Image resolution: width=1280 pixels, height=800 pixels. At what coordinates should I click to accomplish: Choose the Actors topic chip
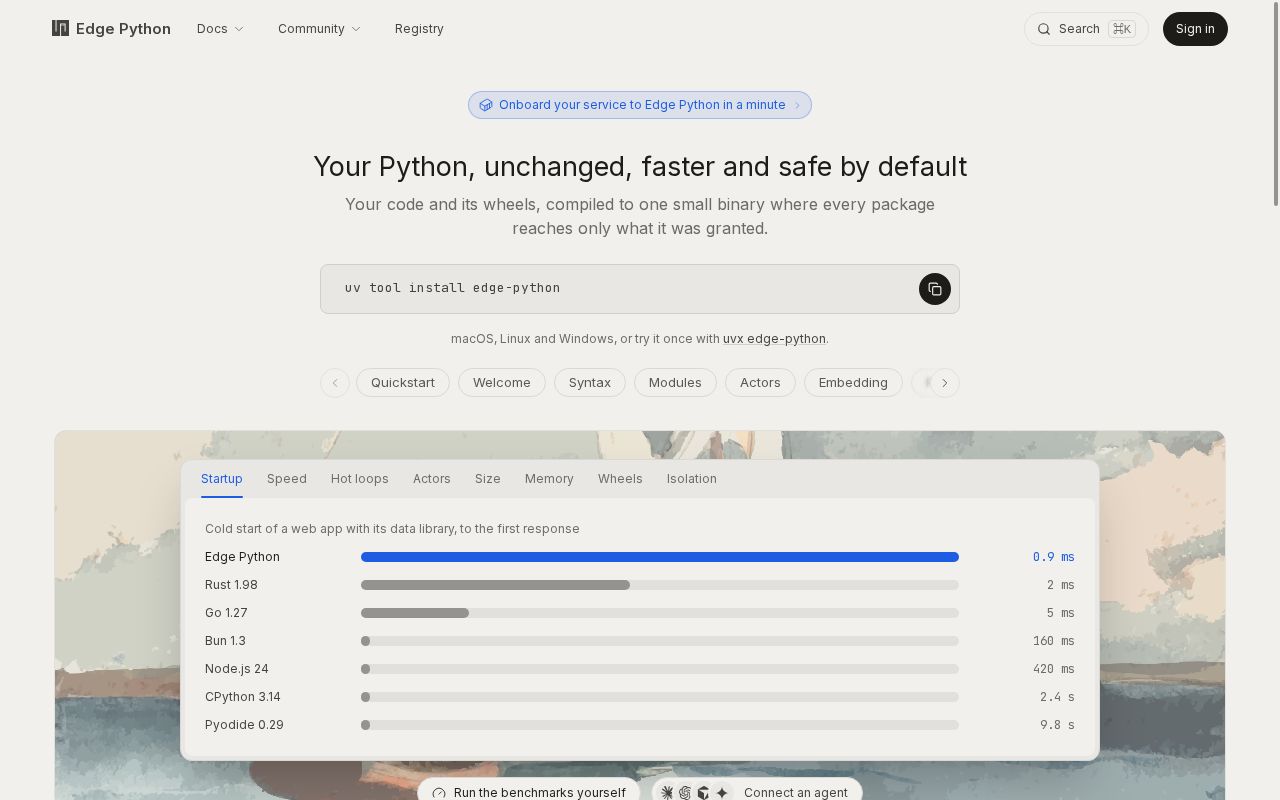click(x=760, y=383)
